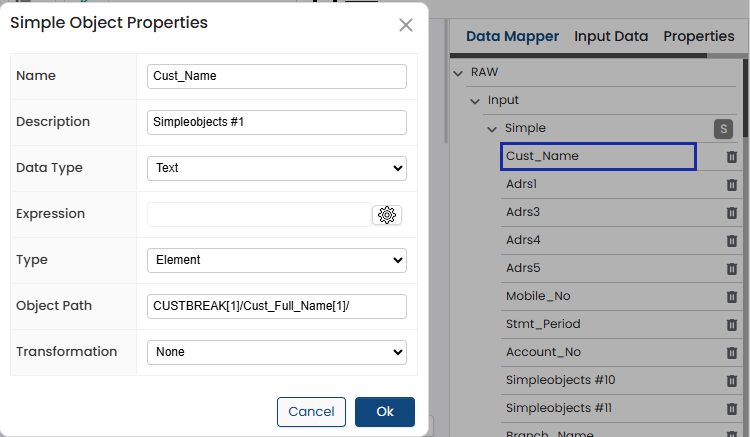Open the Expression settings gear icon
The image size is (750, 437).
pos(387,215)
